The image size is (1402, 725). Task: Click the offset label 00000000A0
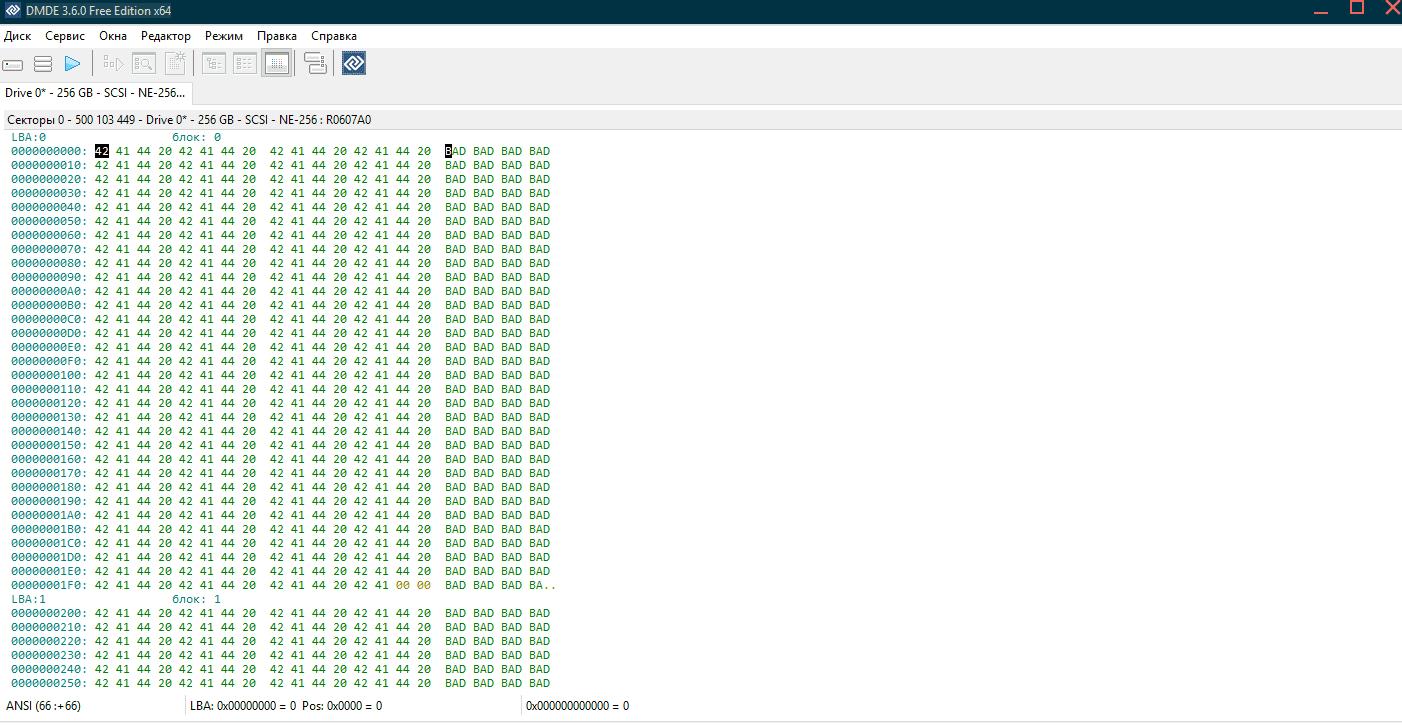(x=49, y=291)
